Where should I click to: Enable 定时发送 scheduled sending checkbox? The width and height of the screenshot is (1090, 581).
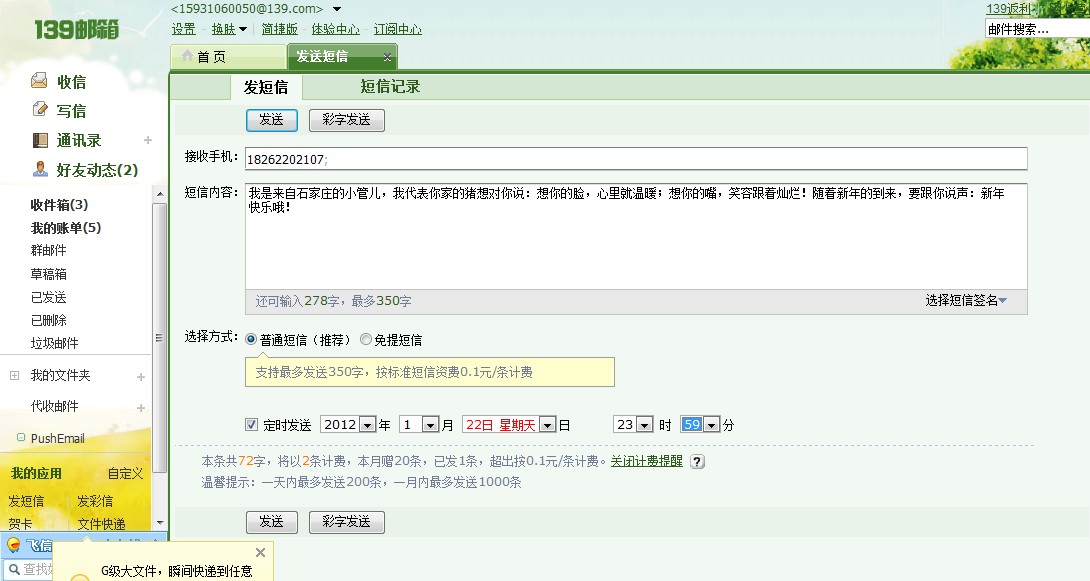(x=251, y=424)
